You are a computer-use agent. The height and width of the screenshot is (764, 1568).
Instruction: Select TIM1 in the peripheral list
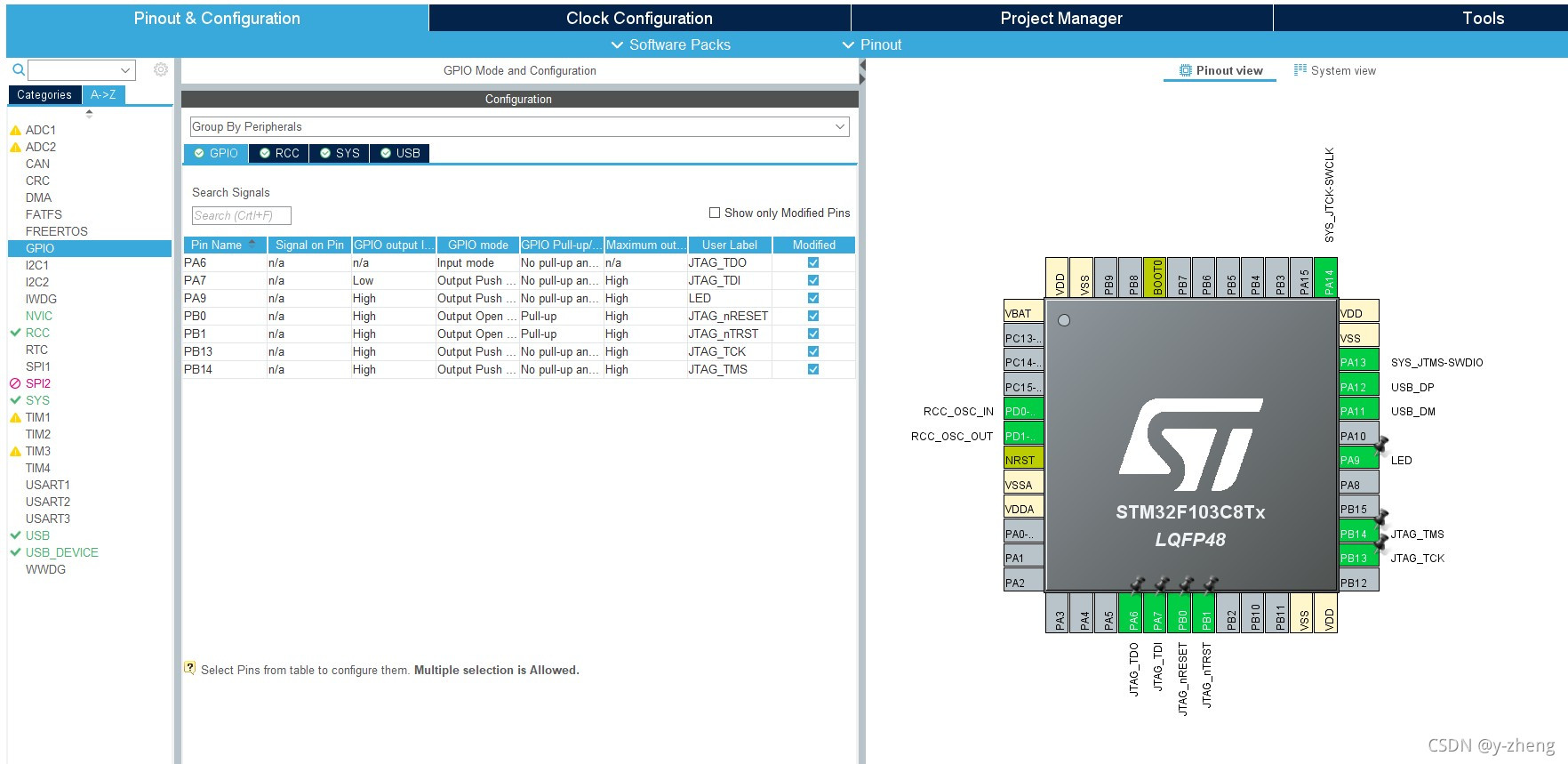pyautogui.click(x=38, y=417)
